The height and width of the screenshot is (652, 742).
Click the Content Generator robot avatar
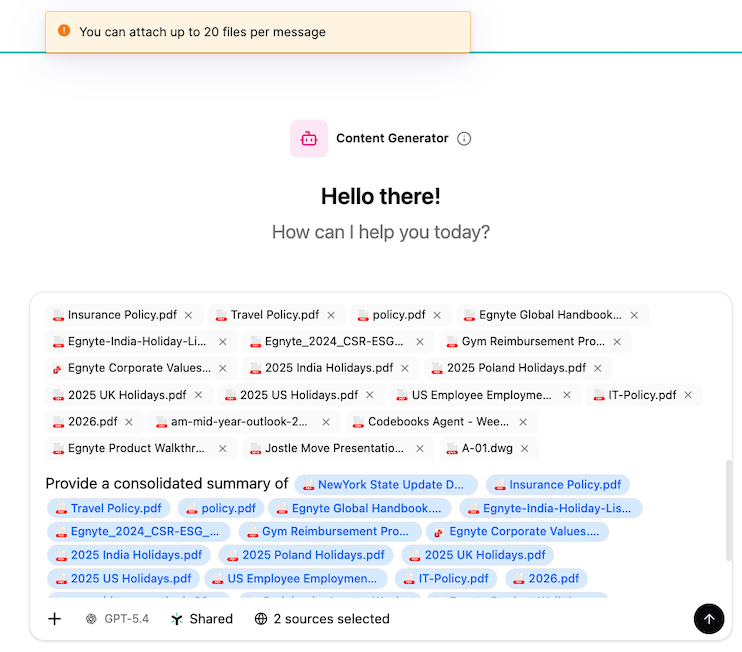(x=309, y=139)
